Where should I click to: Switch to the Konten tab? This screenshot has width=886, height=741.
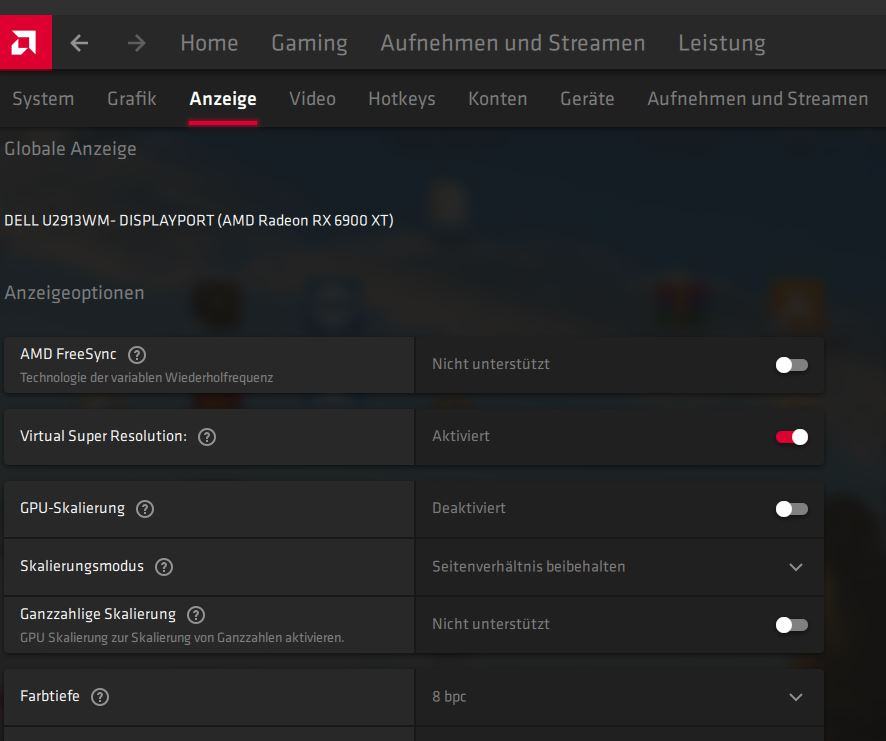coord(498,99)
